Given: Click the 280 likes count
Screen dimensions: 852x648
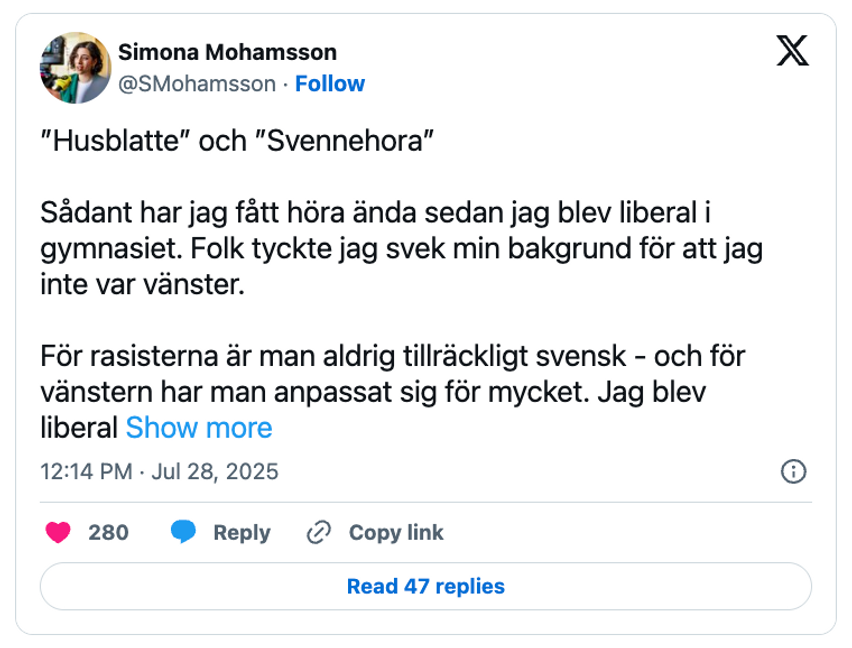Looking at the screenshot, I should (108, 532).
